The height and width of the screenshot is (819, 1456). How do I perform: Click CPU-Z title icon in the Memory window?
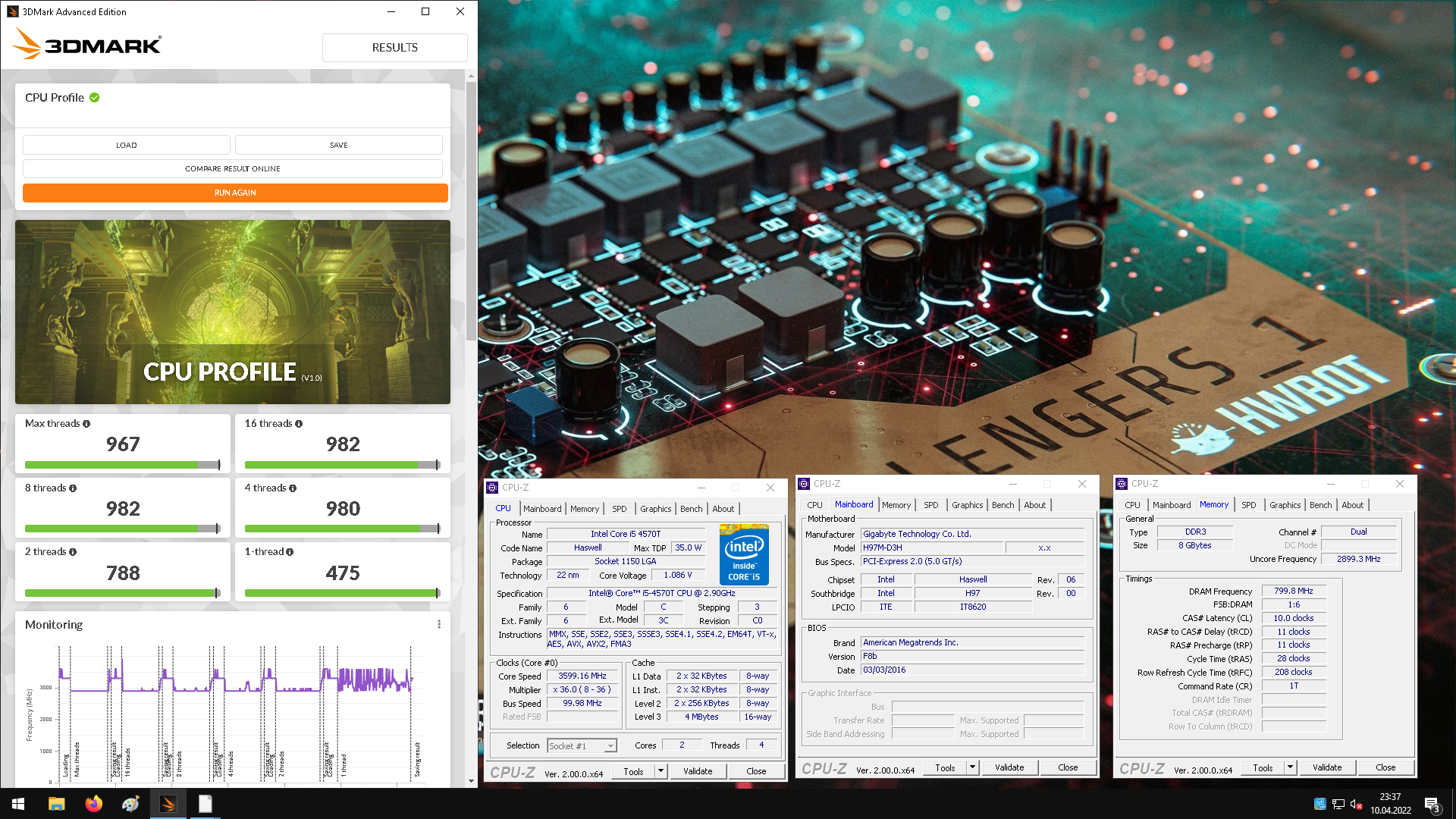1122,484
